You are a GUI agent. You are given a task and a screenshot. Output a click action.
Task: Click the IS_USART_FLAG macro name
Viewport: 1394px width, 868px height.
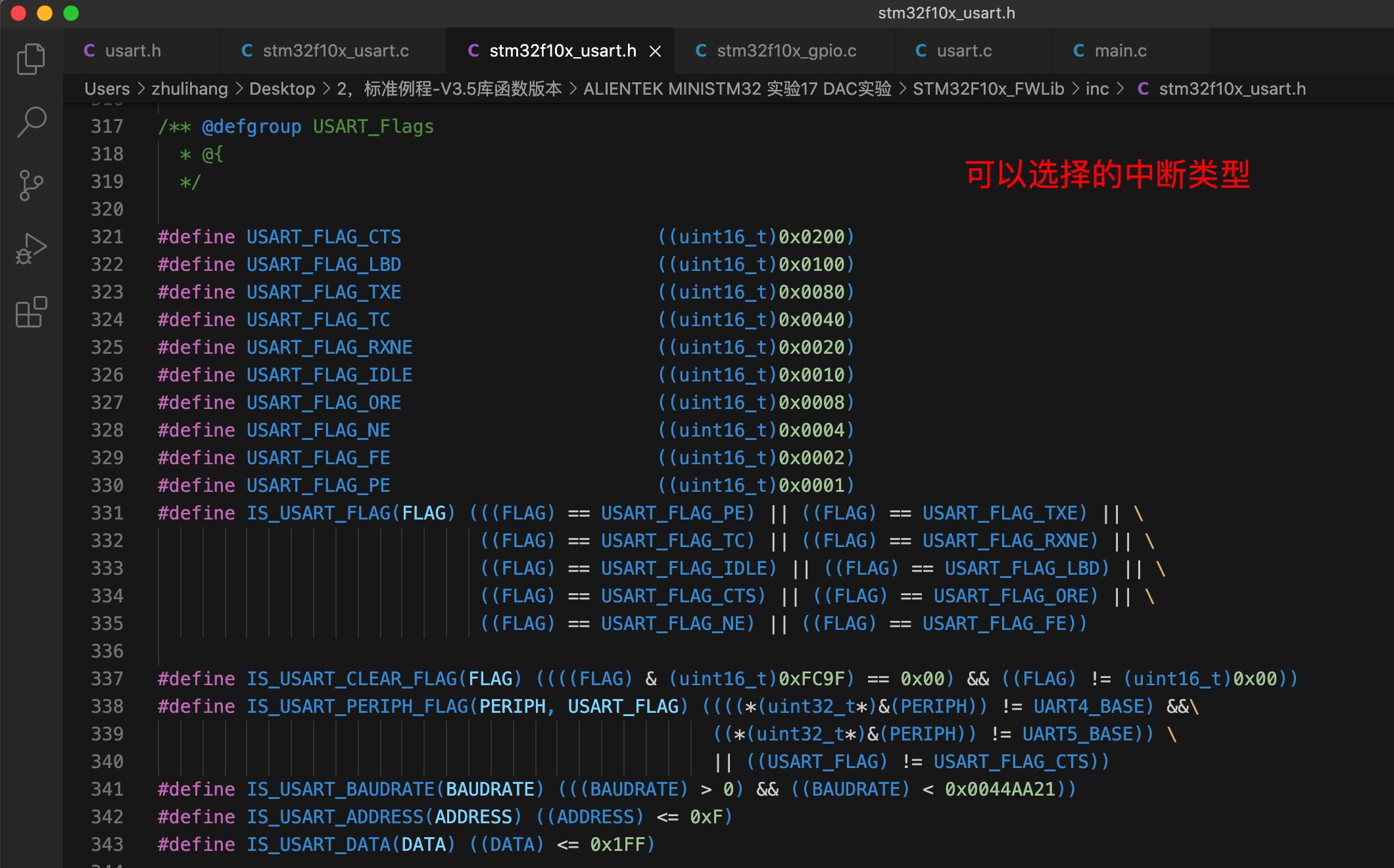[x=318, y=513]
